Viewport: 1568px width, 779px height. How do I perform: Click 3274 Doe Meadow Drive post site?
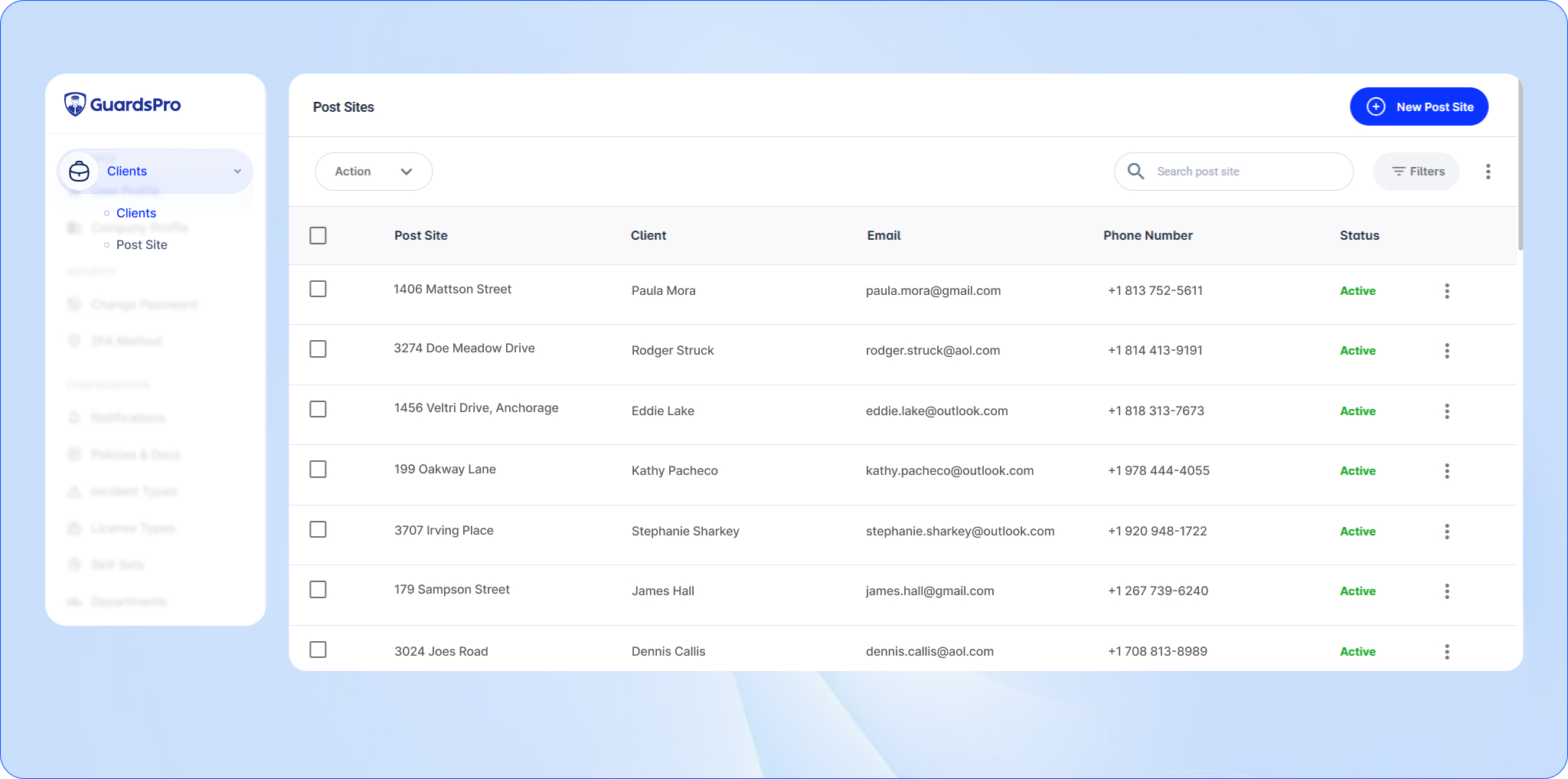click(465, 349)
